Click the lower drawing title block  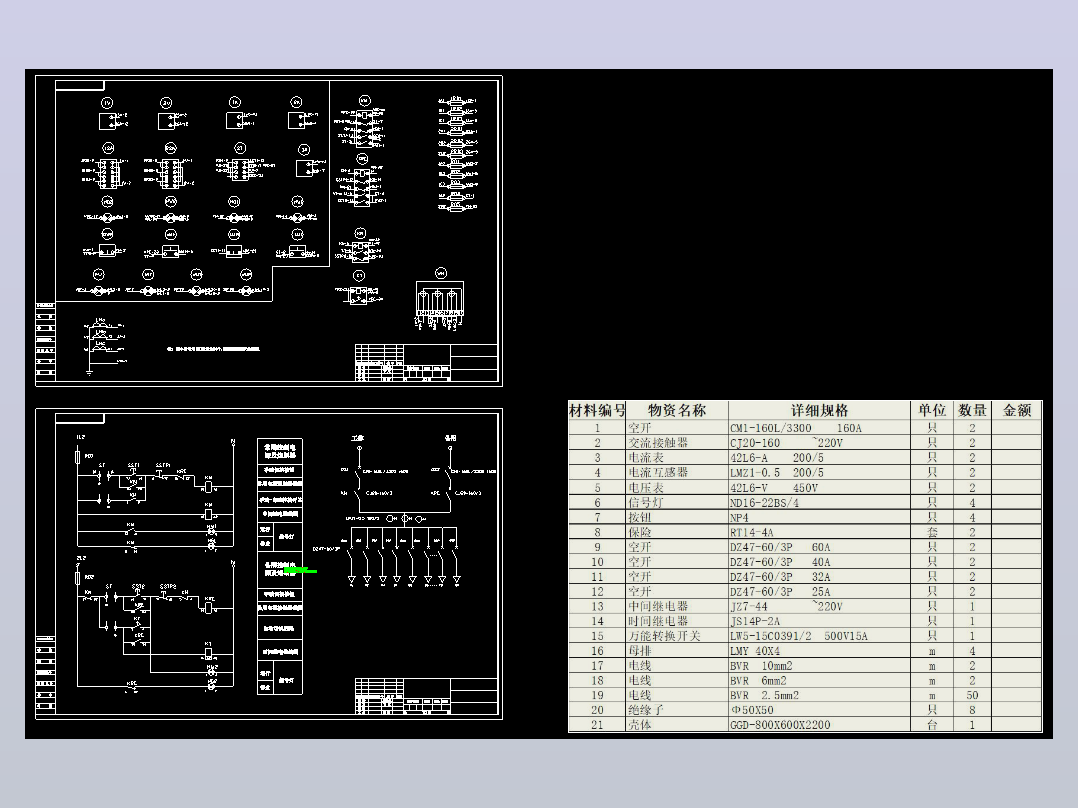426,696
